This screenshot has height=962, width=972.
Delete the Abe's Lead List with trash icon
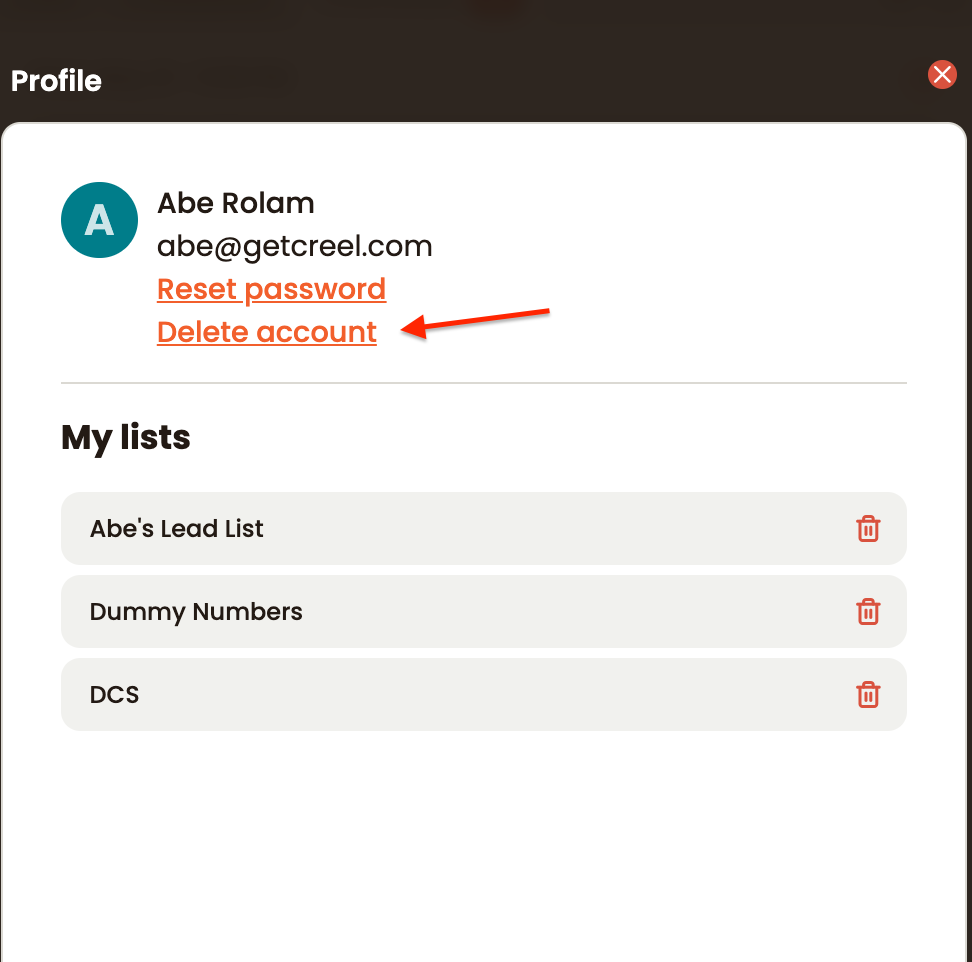868,529
